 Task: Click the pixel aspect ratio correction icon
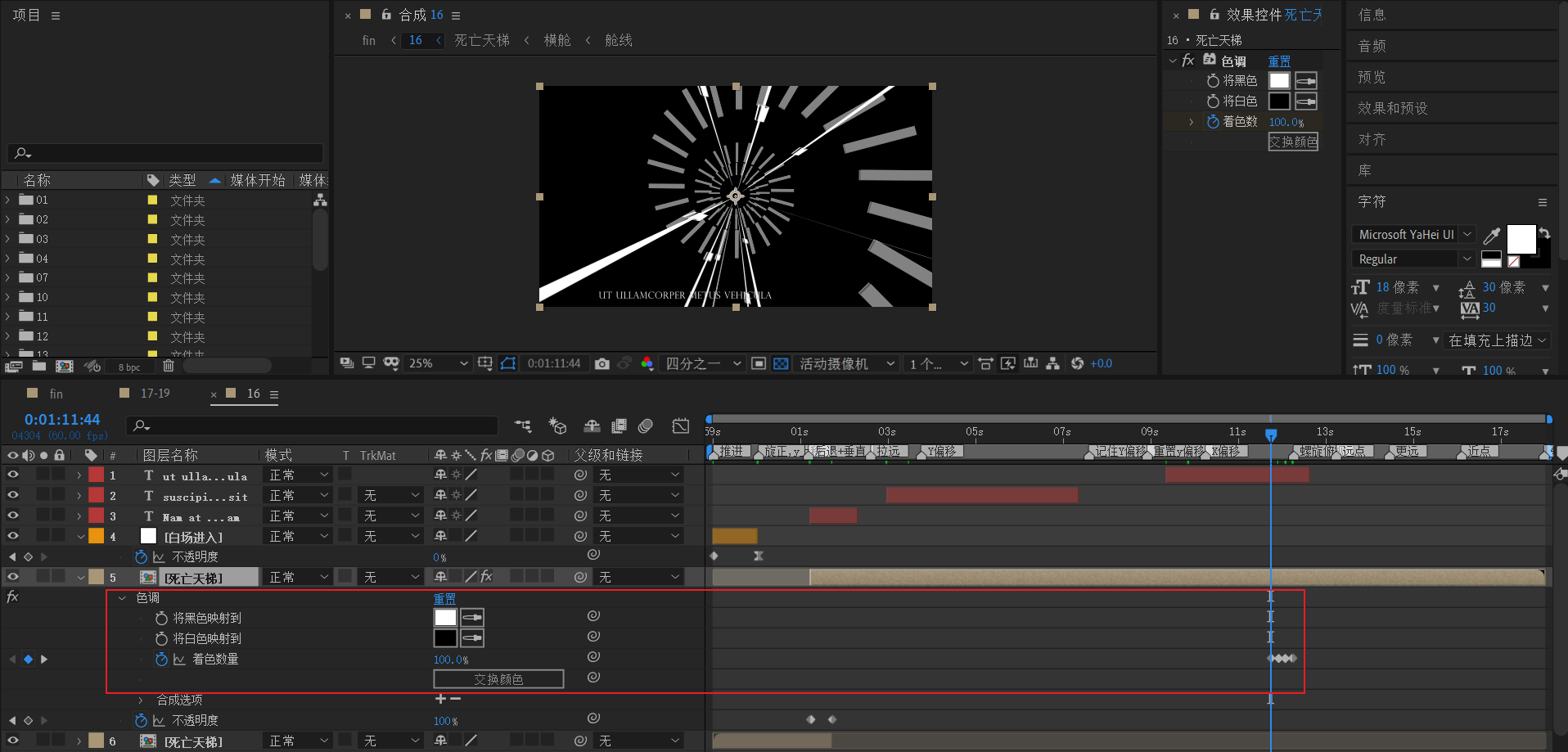point(986,363)
